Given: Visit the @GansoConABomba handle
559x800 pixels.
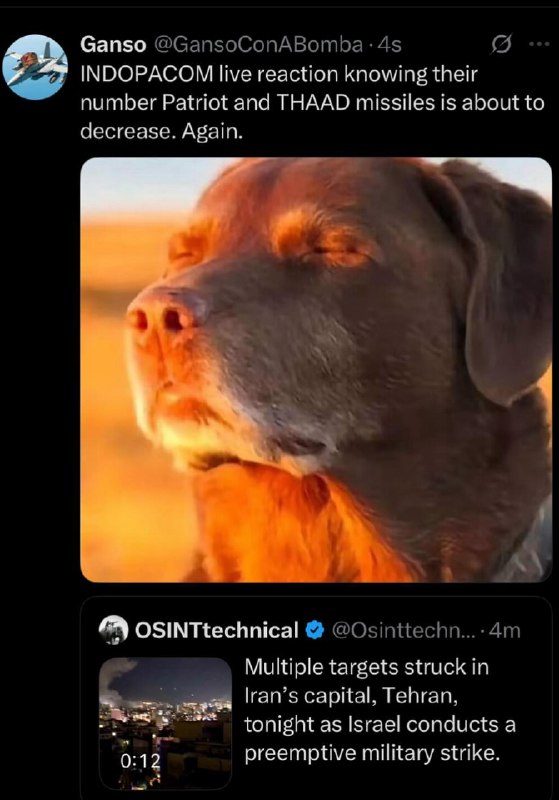Looking at the screenshot, I should point(258,45).
